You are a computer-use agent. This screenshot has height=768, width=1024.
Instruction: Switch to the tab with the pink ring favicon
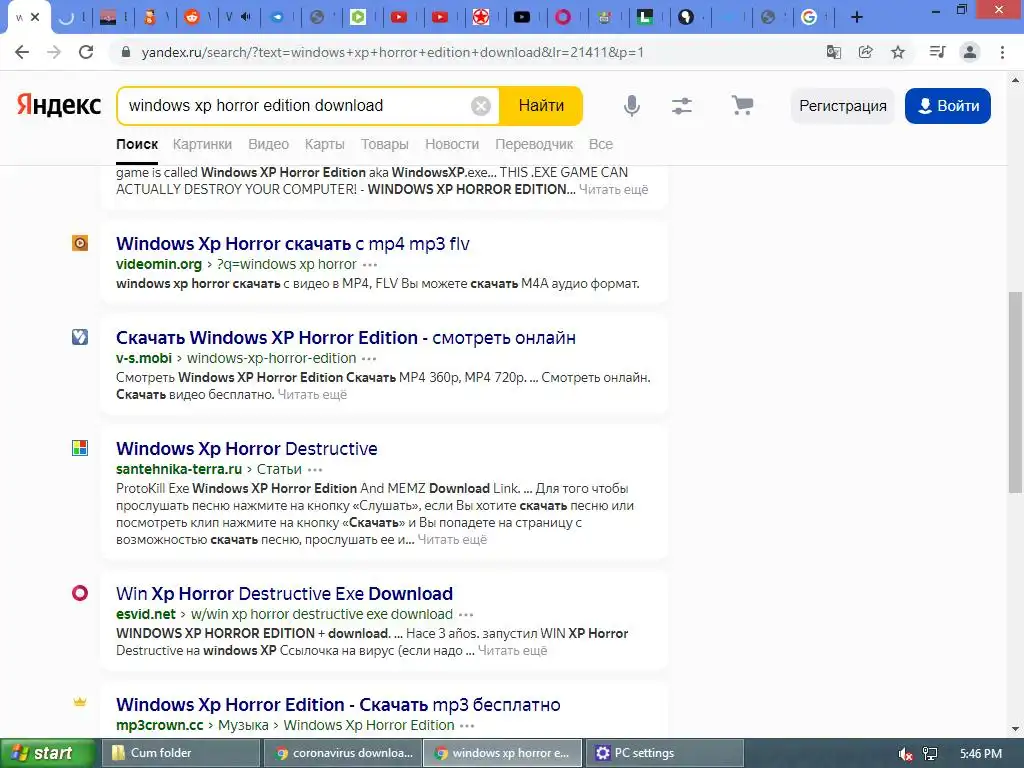[563, 18]
